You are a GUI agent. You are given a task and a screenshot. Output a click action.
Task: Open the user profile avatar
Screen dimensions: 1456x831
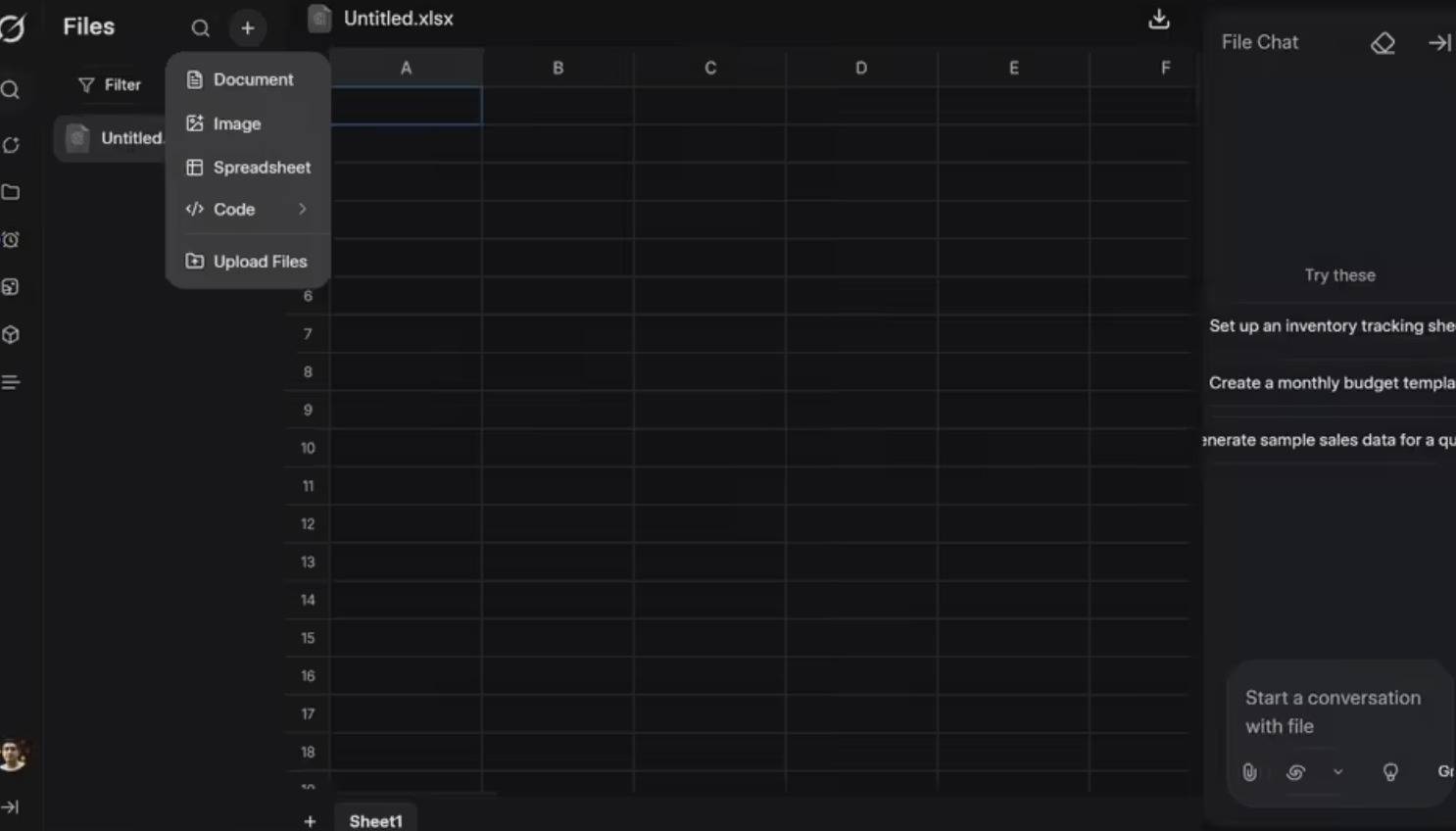(x=13, y=755)
